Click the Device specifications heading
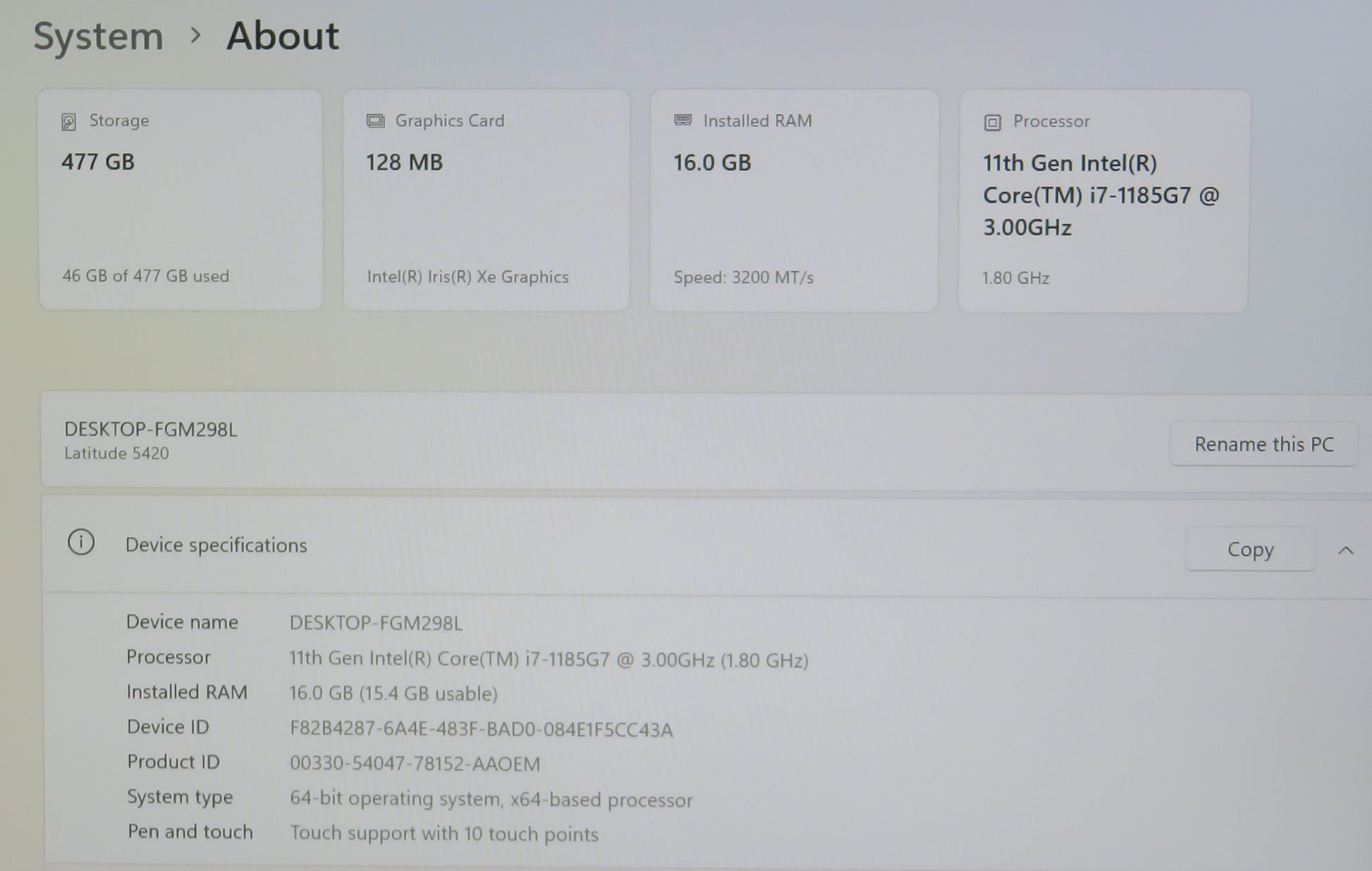 coord(216,545)
